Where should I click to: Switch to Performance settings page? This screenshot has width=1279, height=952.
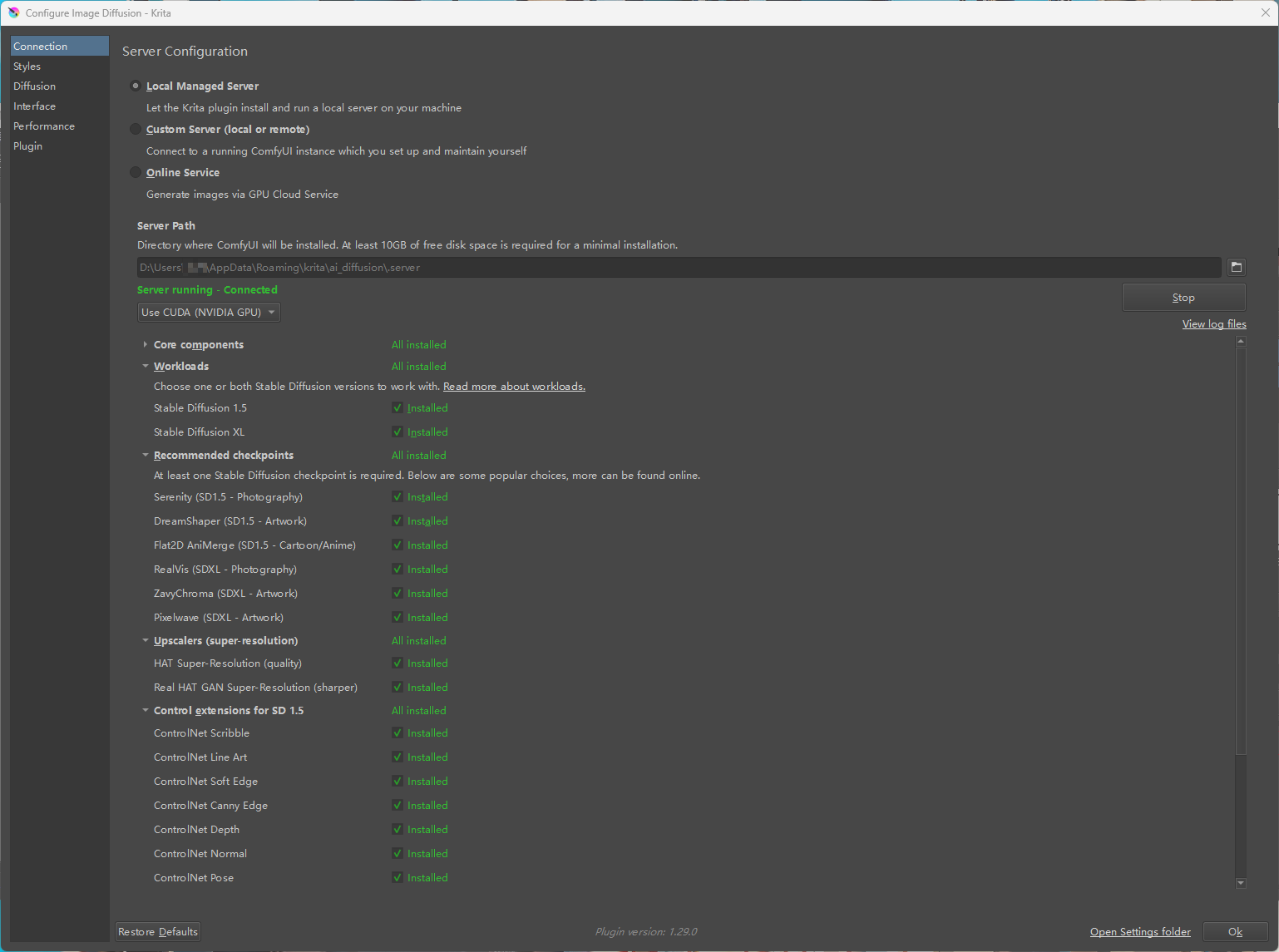coord(60,126)
